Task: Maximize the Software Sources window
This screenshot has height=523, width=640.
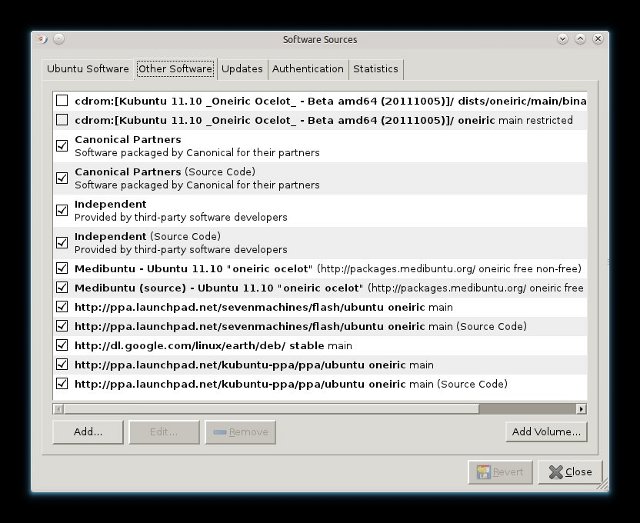Action: pos(581,39)
